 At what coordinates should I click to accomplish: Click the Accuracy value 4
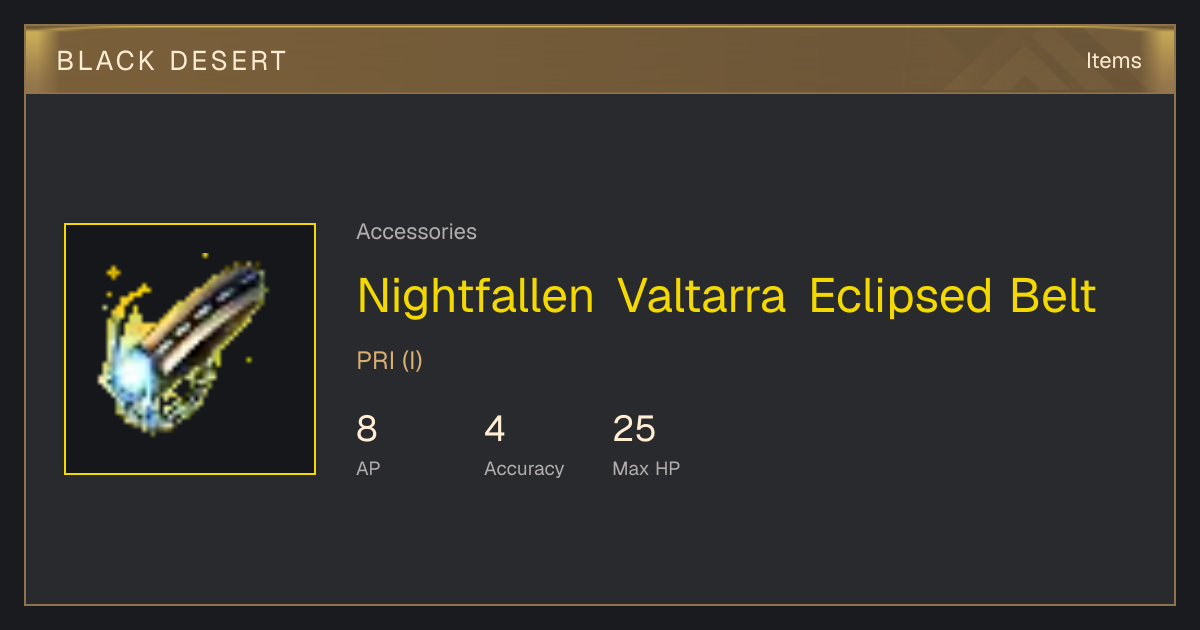495,429
